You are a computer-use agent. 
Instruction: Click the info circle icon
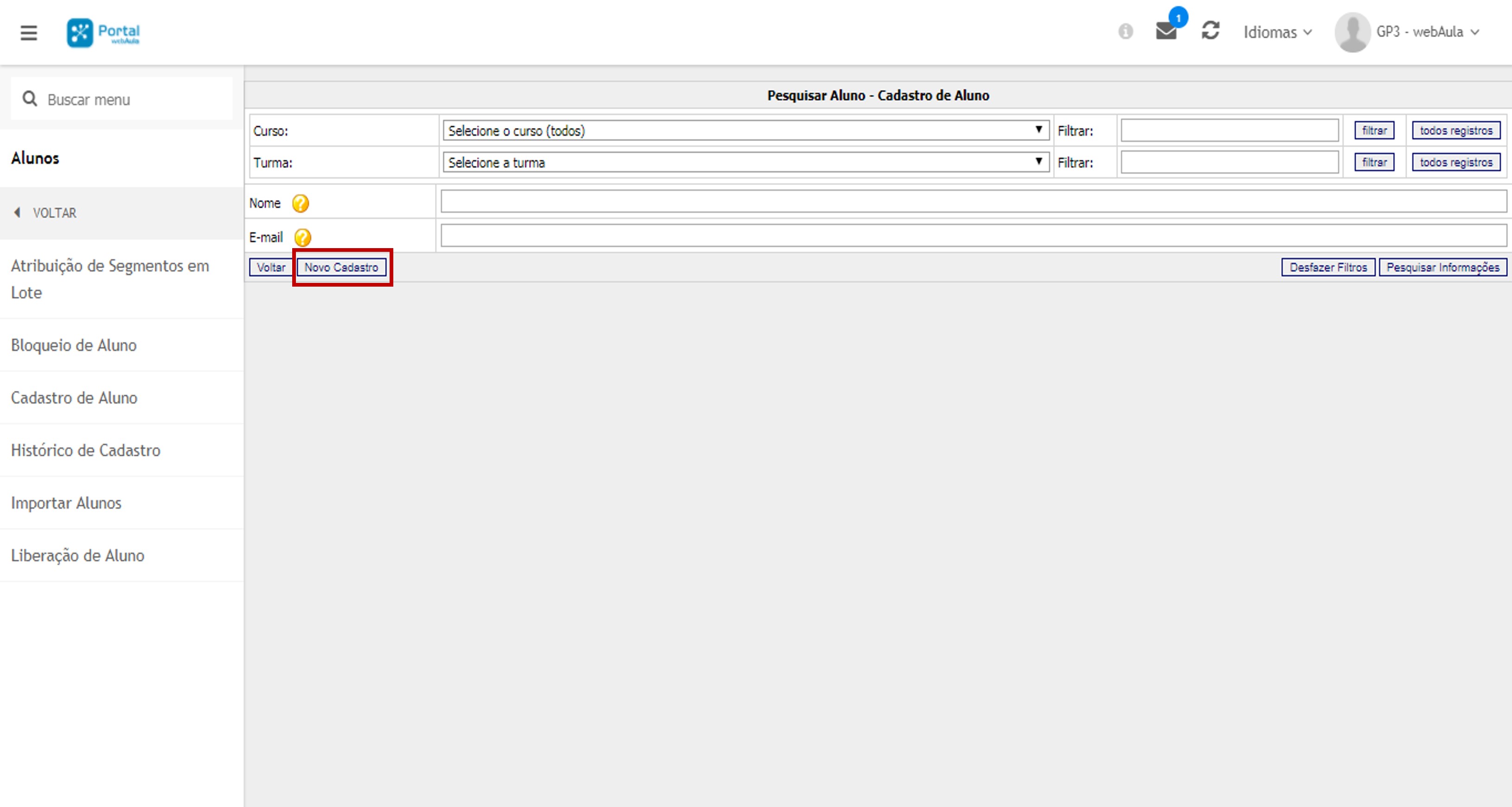tap(1125, 31)
